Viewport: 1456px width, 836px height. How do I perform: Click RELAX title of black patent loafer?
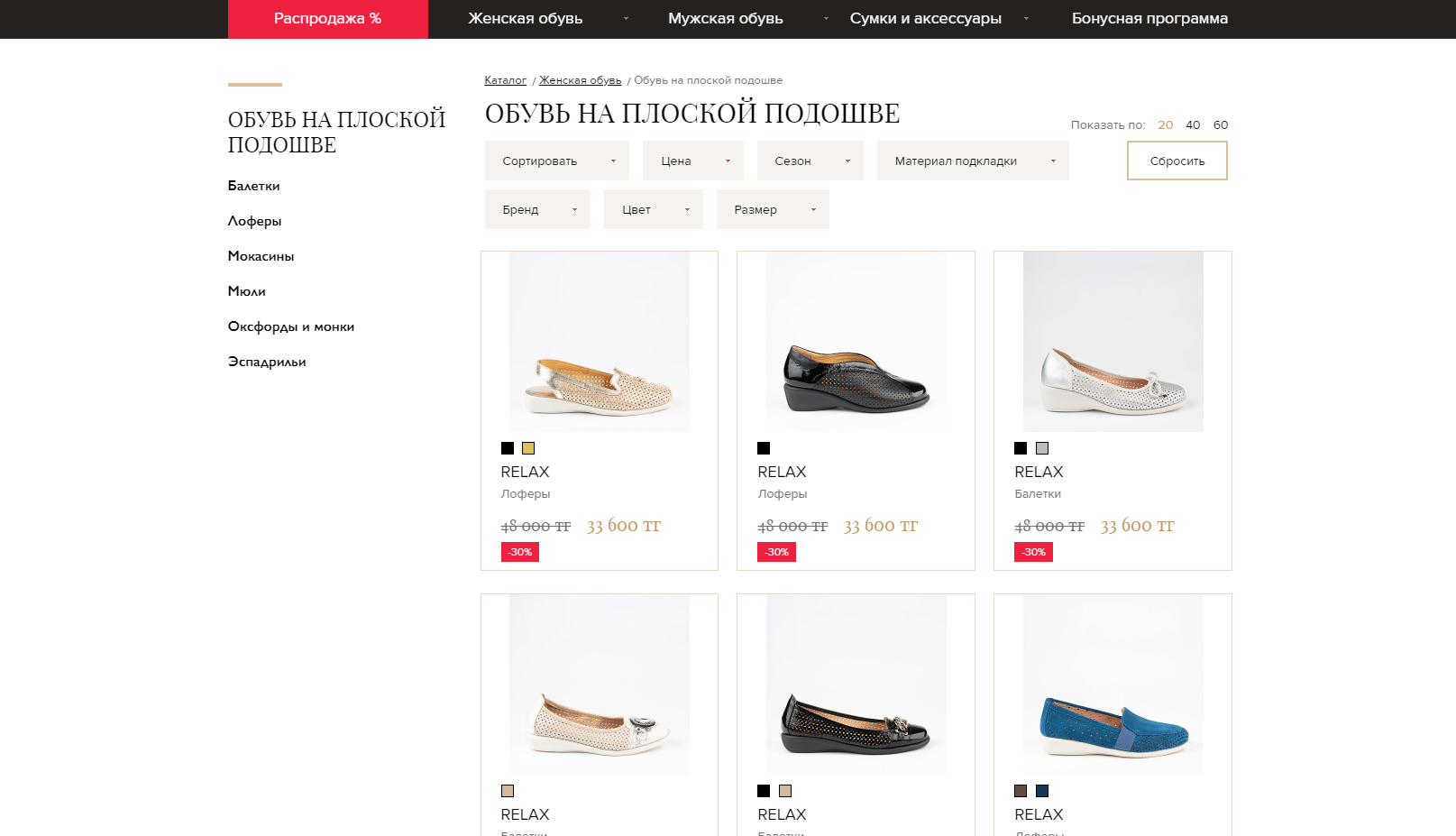coord(782,472)
